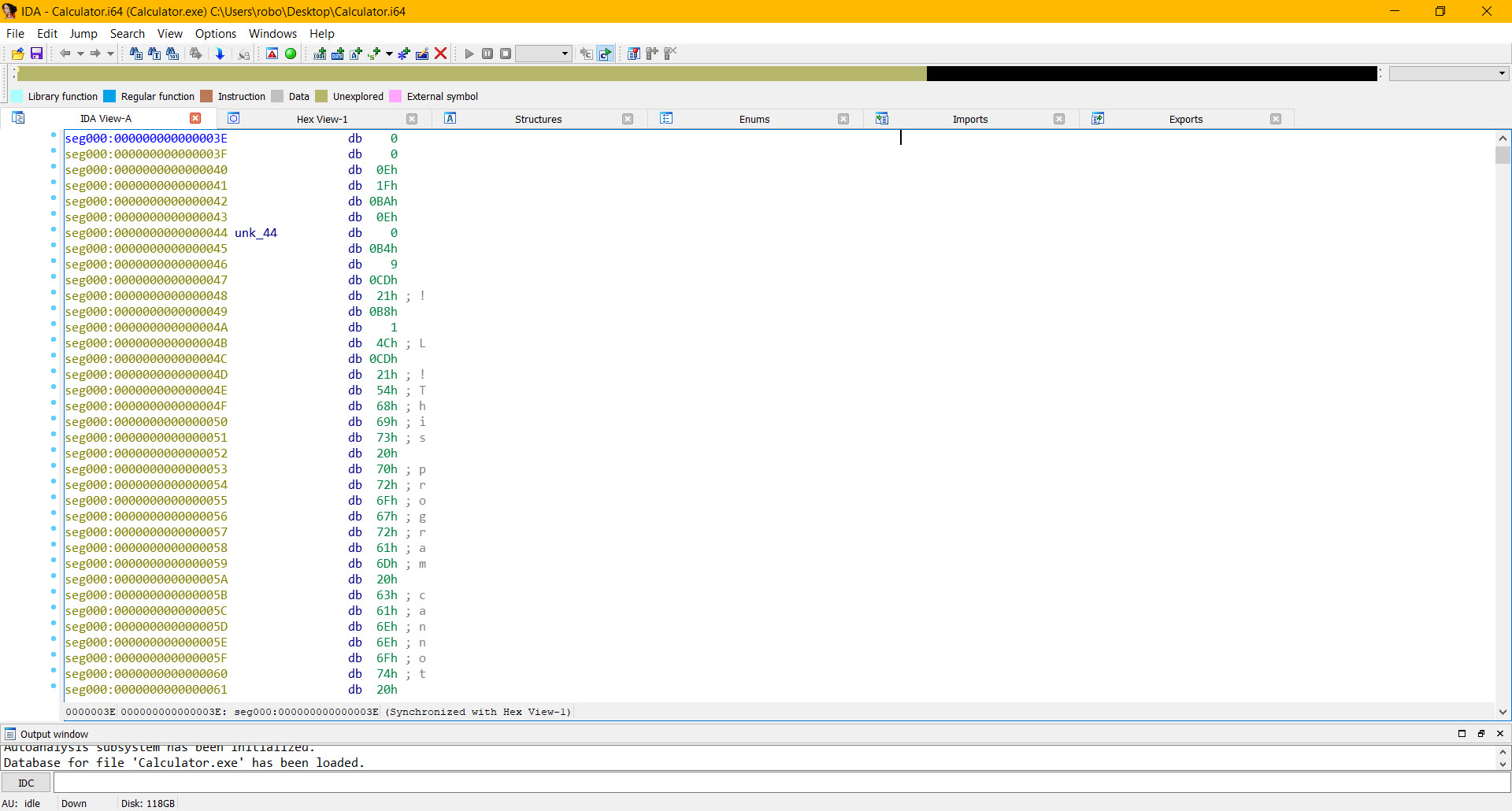Open the View menu
The height and width of the screenshot is (811, 1512).
pos(170,33)
